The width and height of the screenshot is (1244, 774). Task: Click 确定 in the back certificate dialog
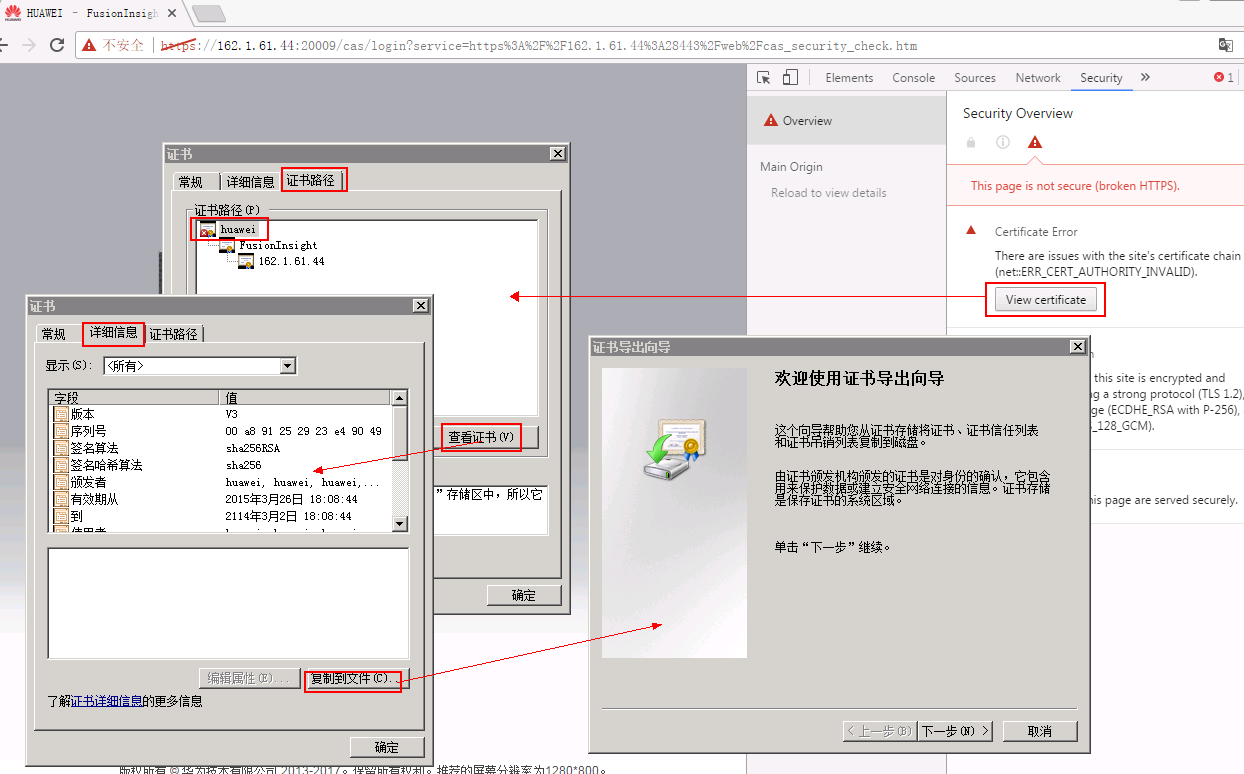pyautogui.click(x=524, y=595)
